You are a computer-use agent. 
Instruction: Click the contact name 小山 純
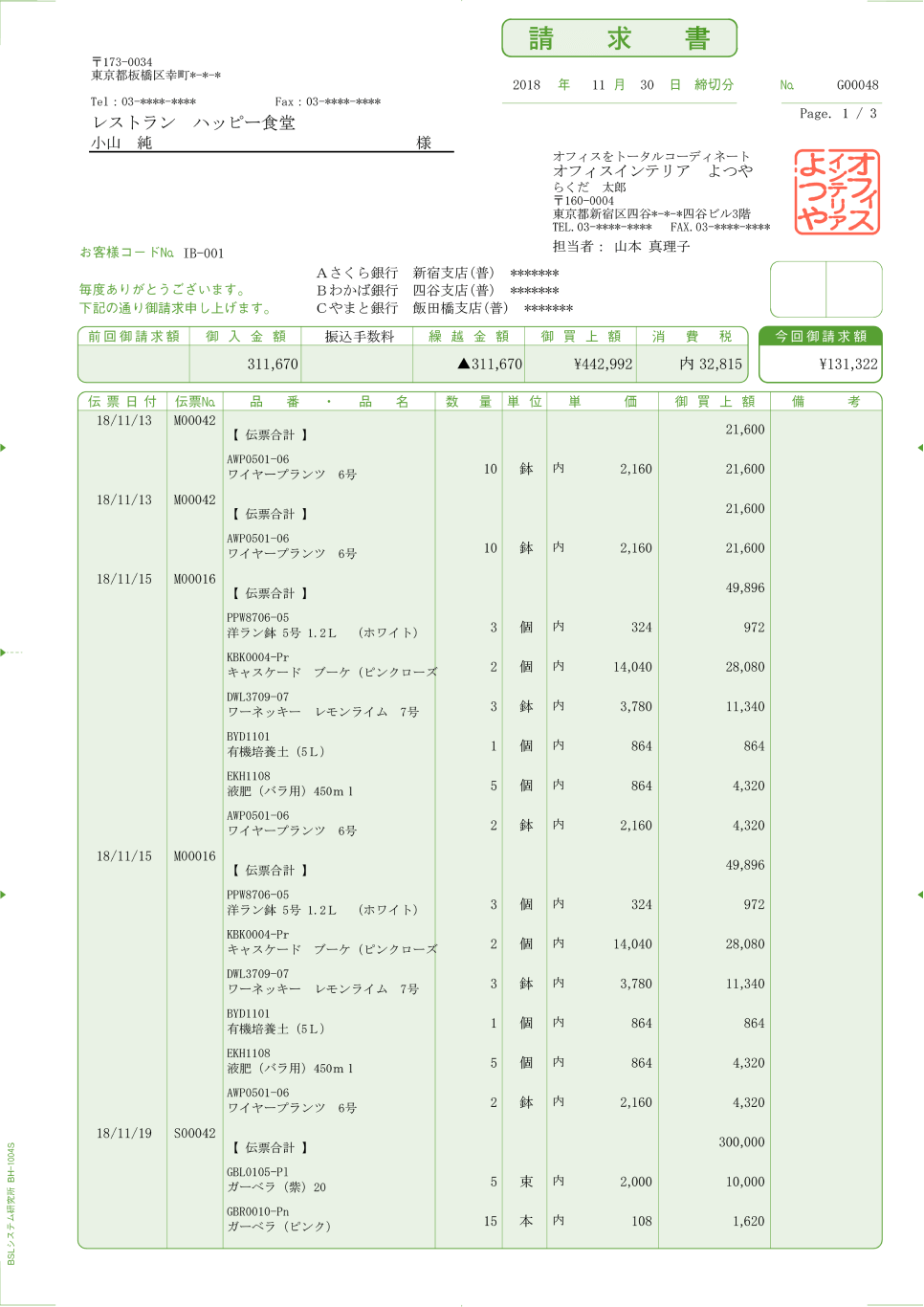tap(121, 143)
